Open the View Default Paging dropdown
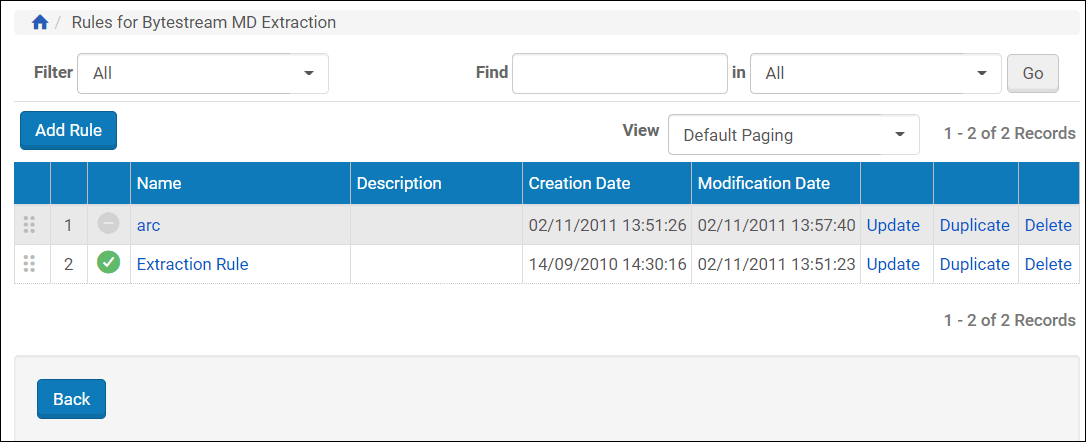This screenshot has height=442, width=1086. 793,134
